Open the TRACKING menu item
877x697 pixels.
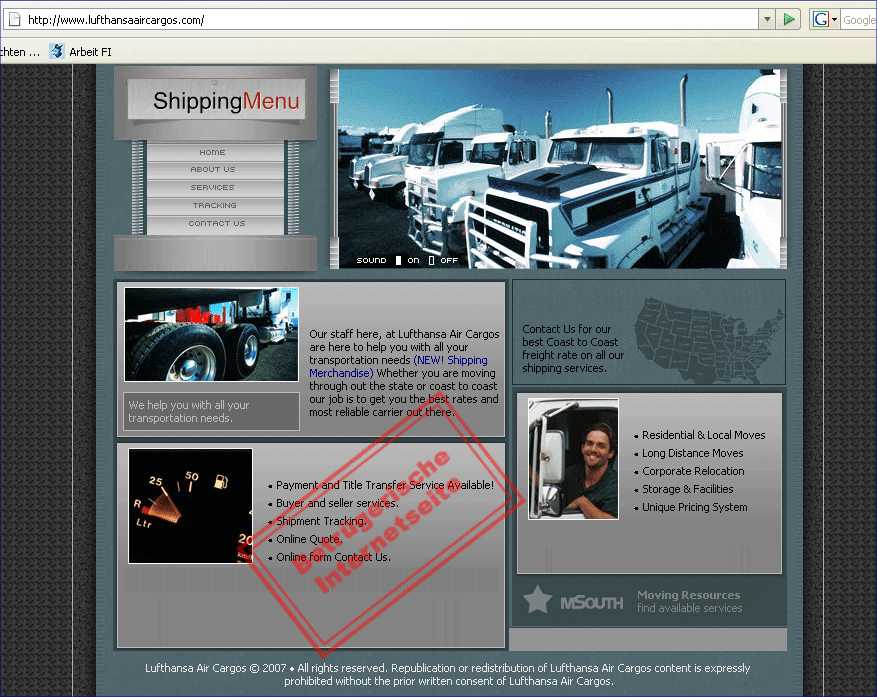(x=215, y=205)
